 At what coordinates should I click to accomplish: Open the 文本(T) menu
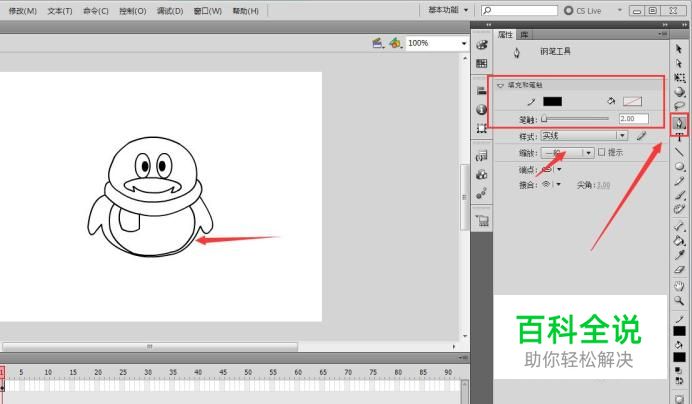[60, 11]
